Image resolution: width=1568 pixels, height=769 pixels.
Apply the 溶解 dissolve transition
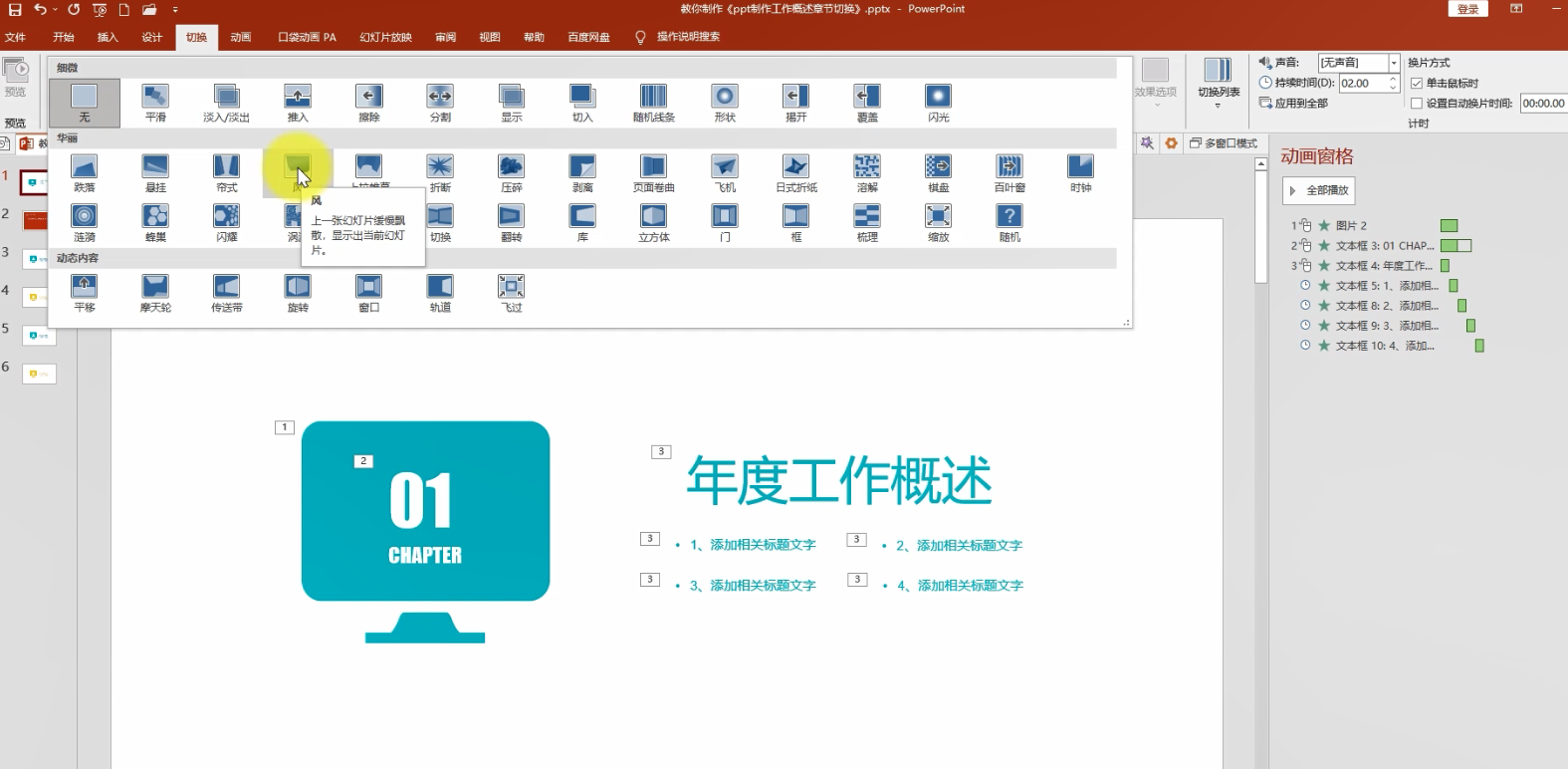pos(867,173)
